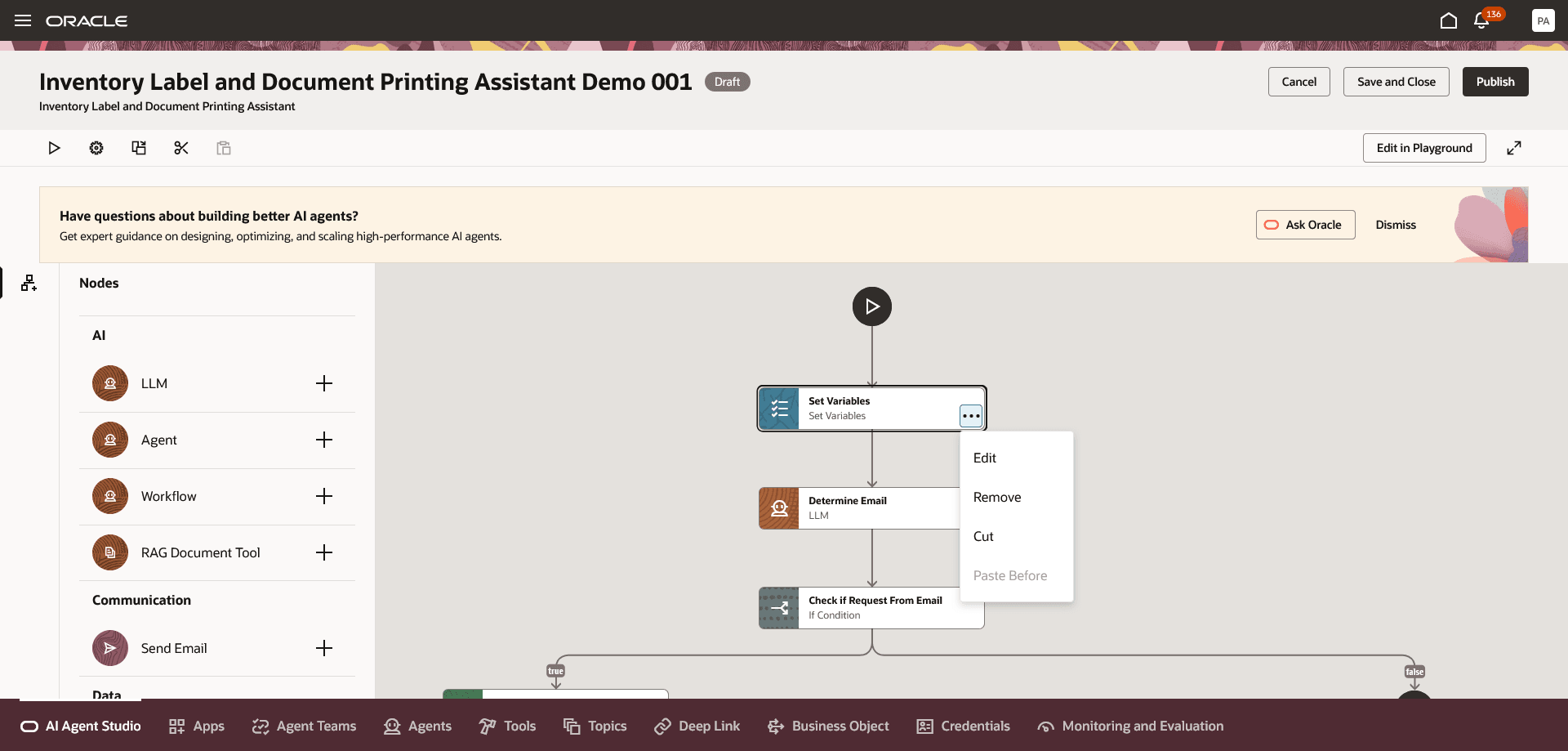Switch to the Apps tab
Image resolution: width=1568 pixels, height=751 pixels.
pos(197,726)
